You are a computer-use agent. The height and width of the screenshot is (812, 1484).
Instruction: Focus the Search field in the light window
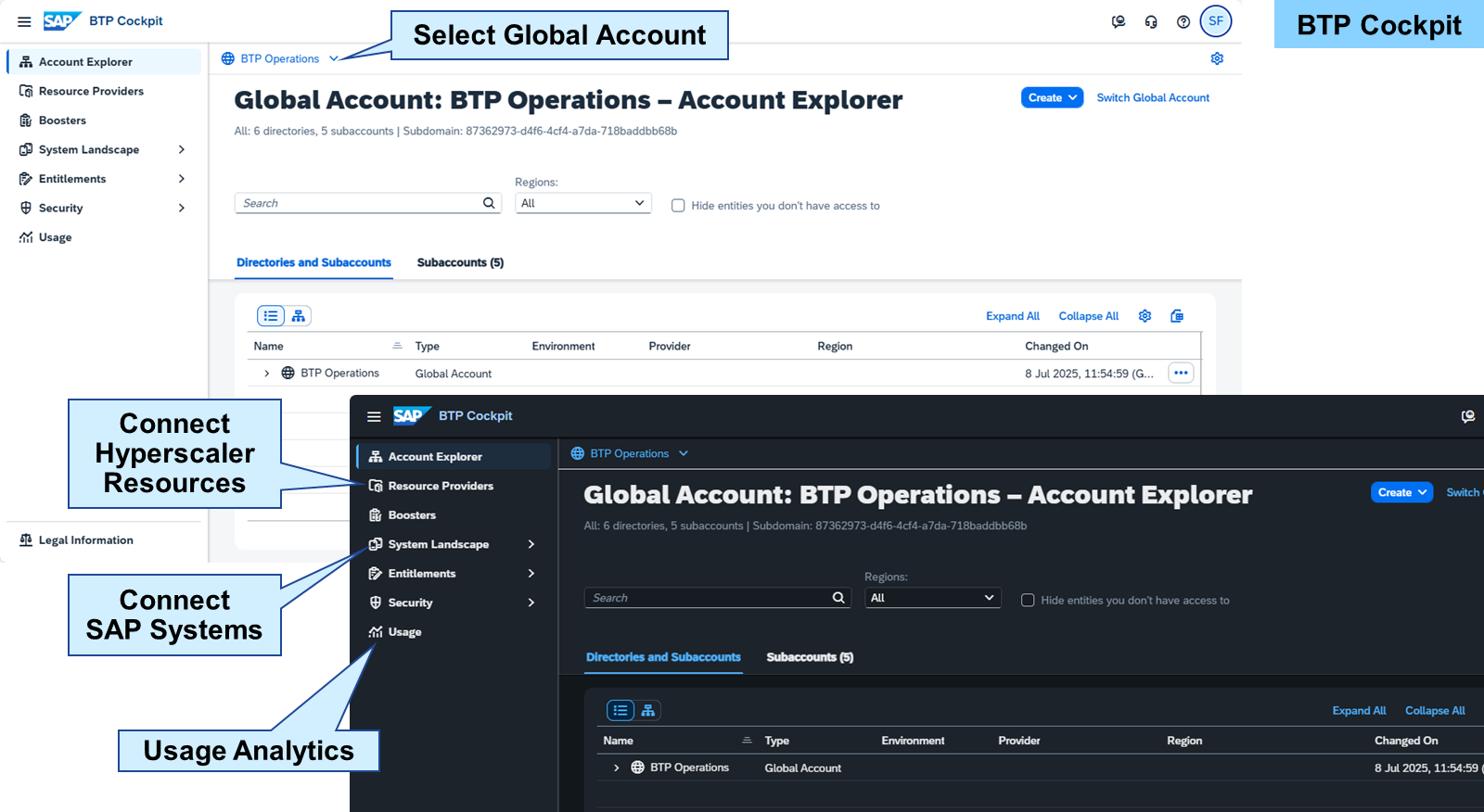pos(368,203)
